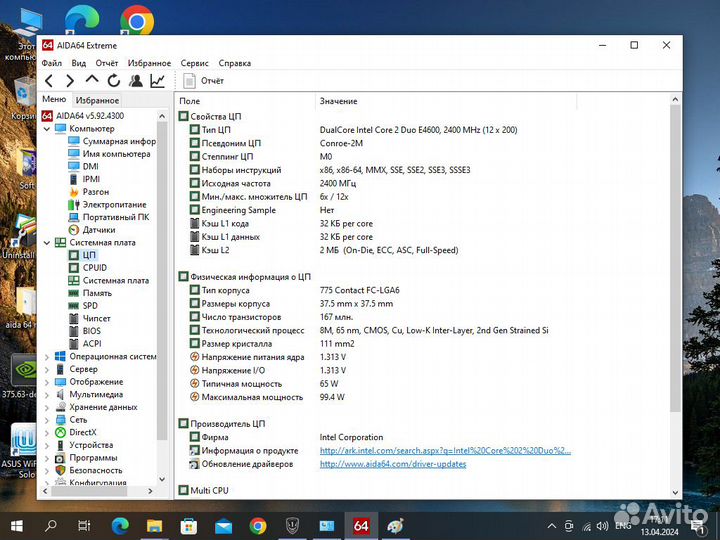Switch to the Избранное tab in the sidebar
This screenshot has width=720, height=540.
click(97, 100)
